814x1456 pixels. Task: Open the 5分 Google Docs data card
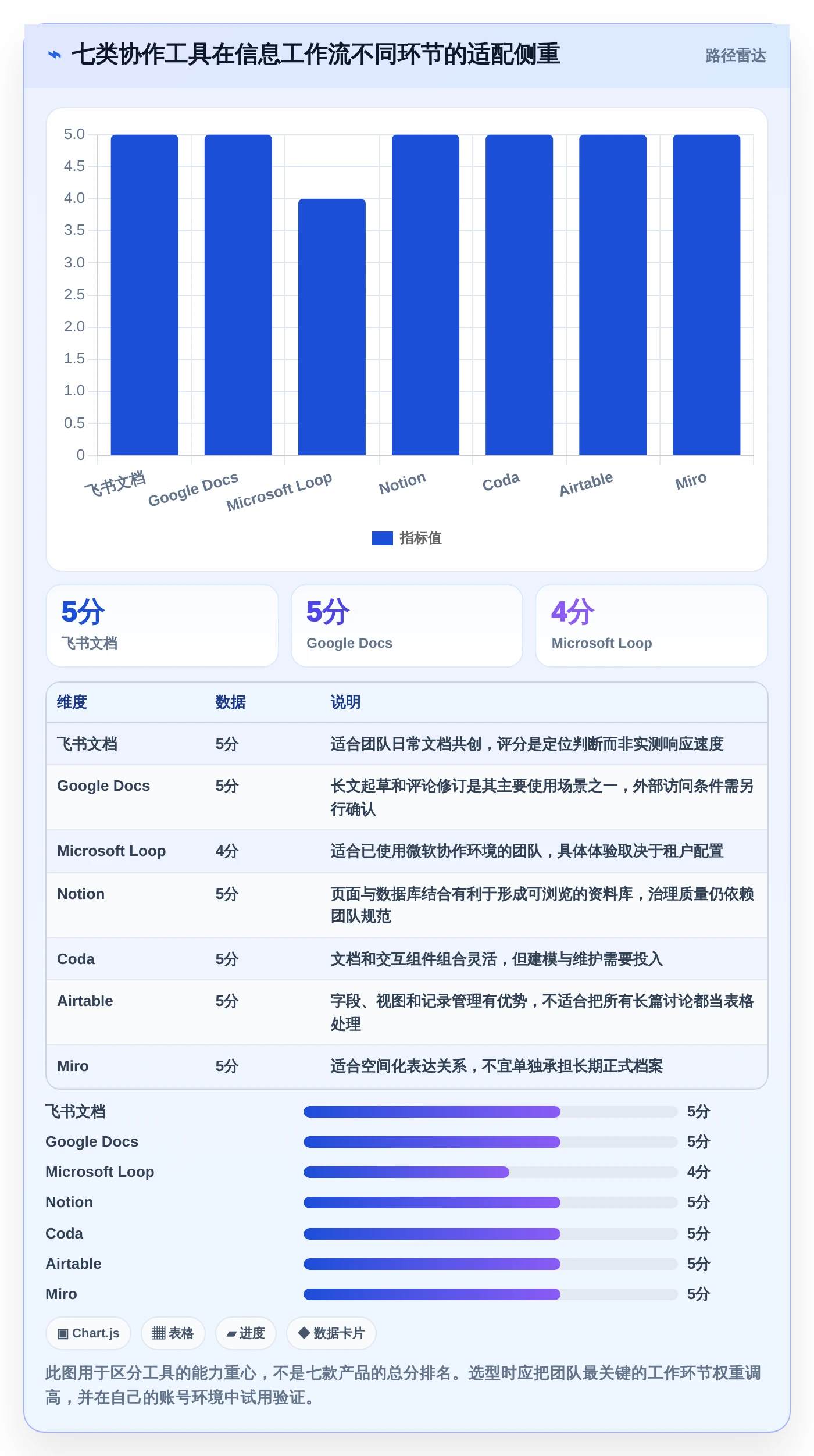[x=407, y=626]
